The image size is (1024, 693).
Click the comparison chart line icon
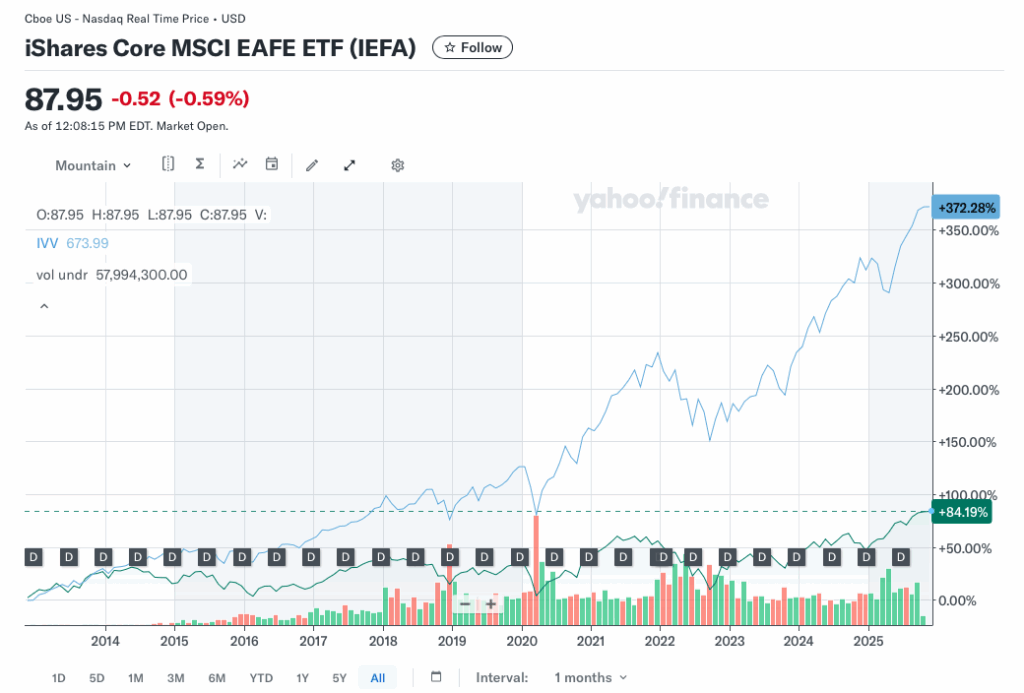click(x=240, y=164)
